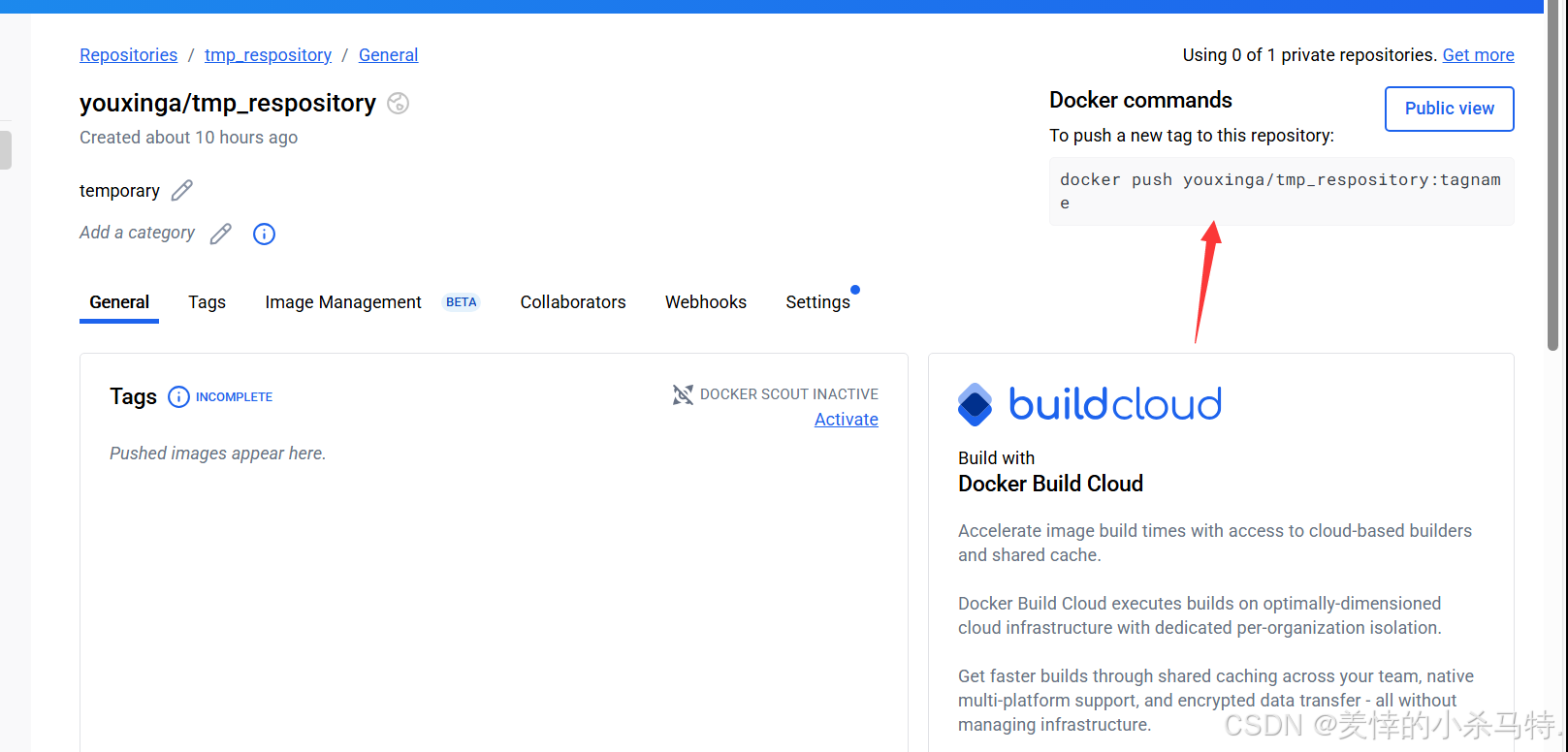1568x752 pixels.
Task: Click pencil icon next to Add a category
Action: pyautogui.click(x=221, y=234)
